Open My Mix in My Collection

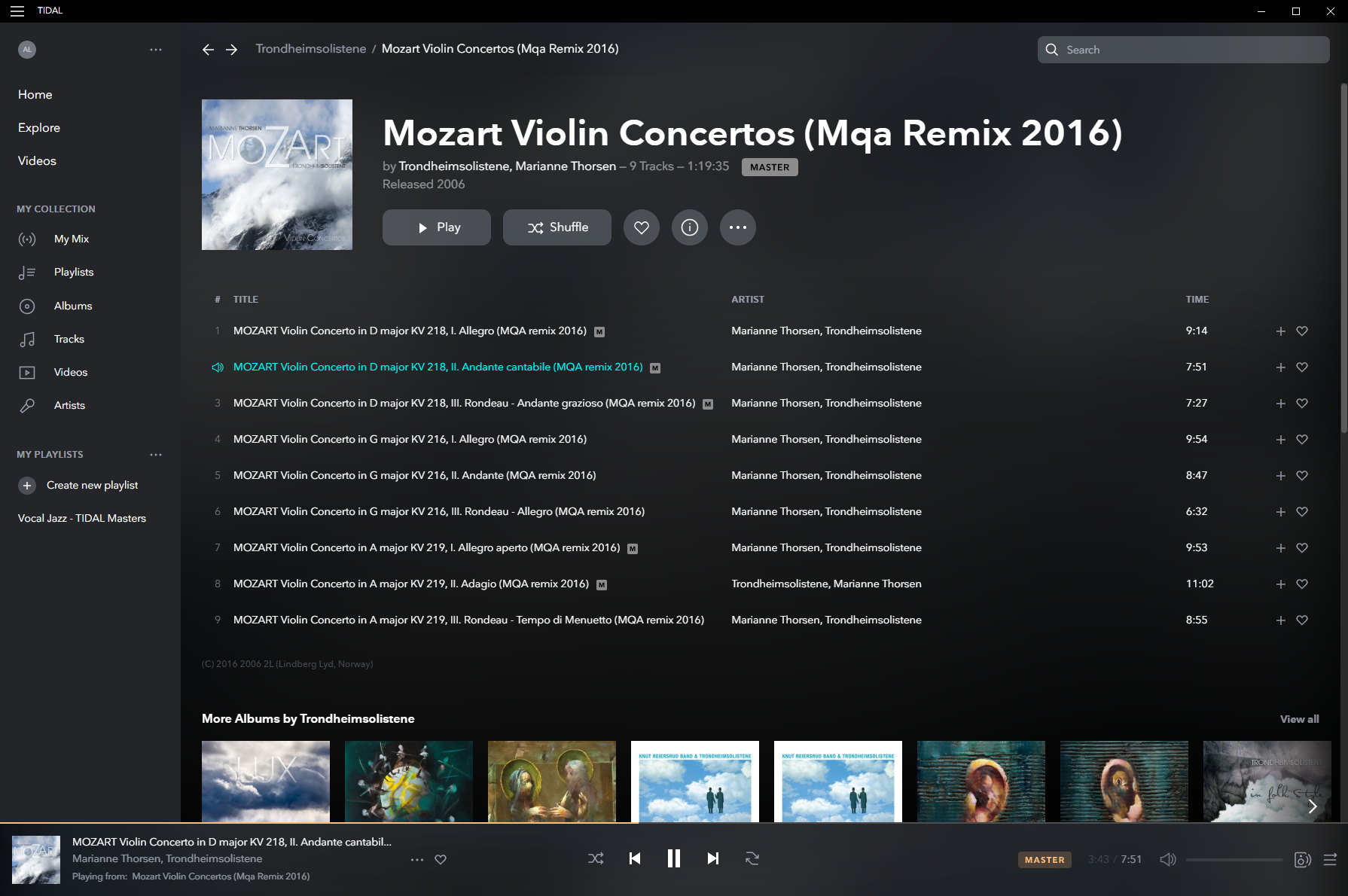coord(72,239)
